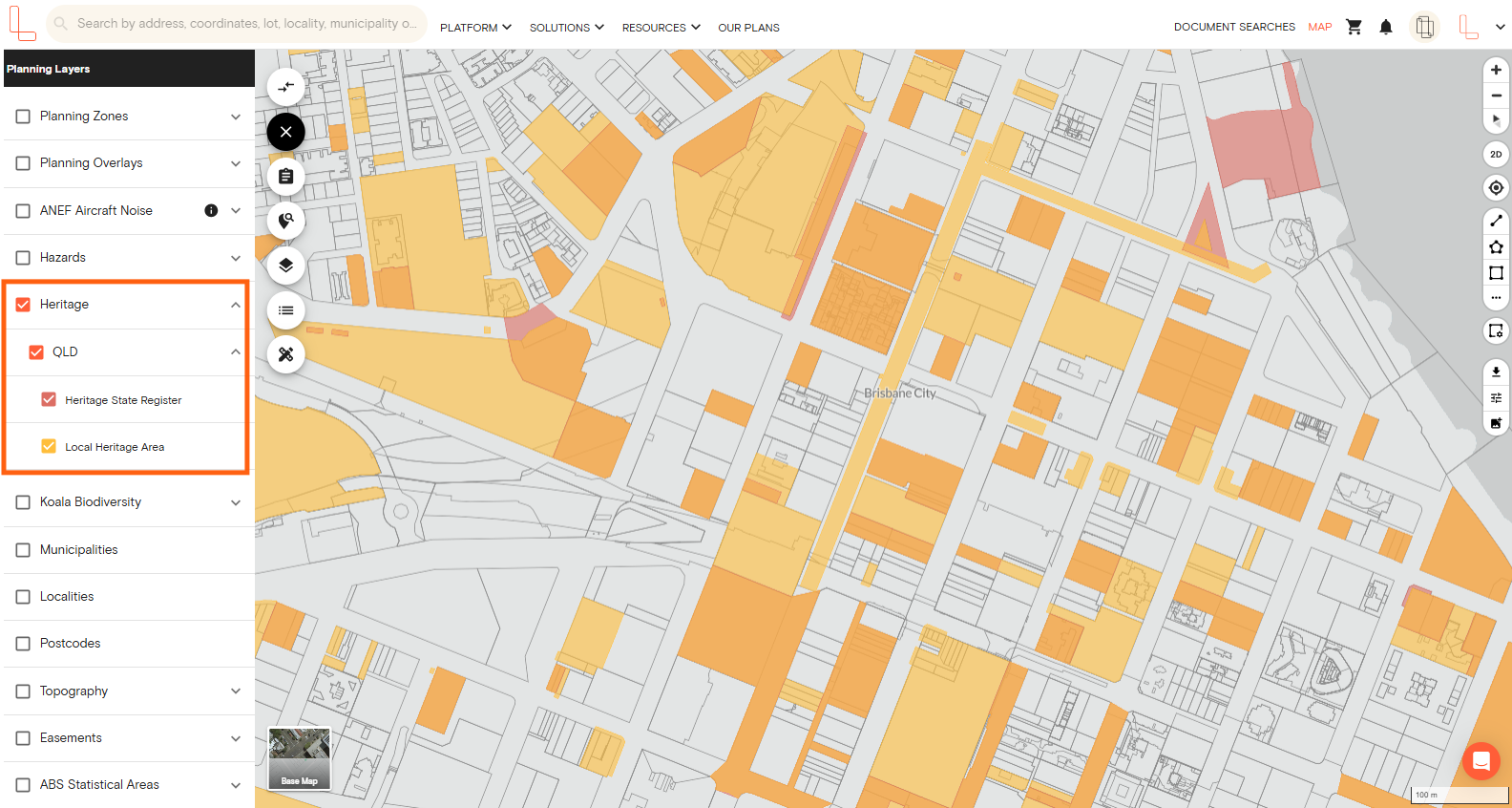The width and height of the screenshot is (1512, 808).
Task: Switch the map 2D view button
Action: coord(1496,154)
